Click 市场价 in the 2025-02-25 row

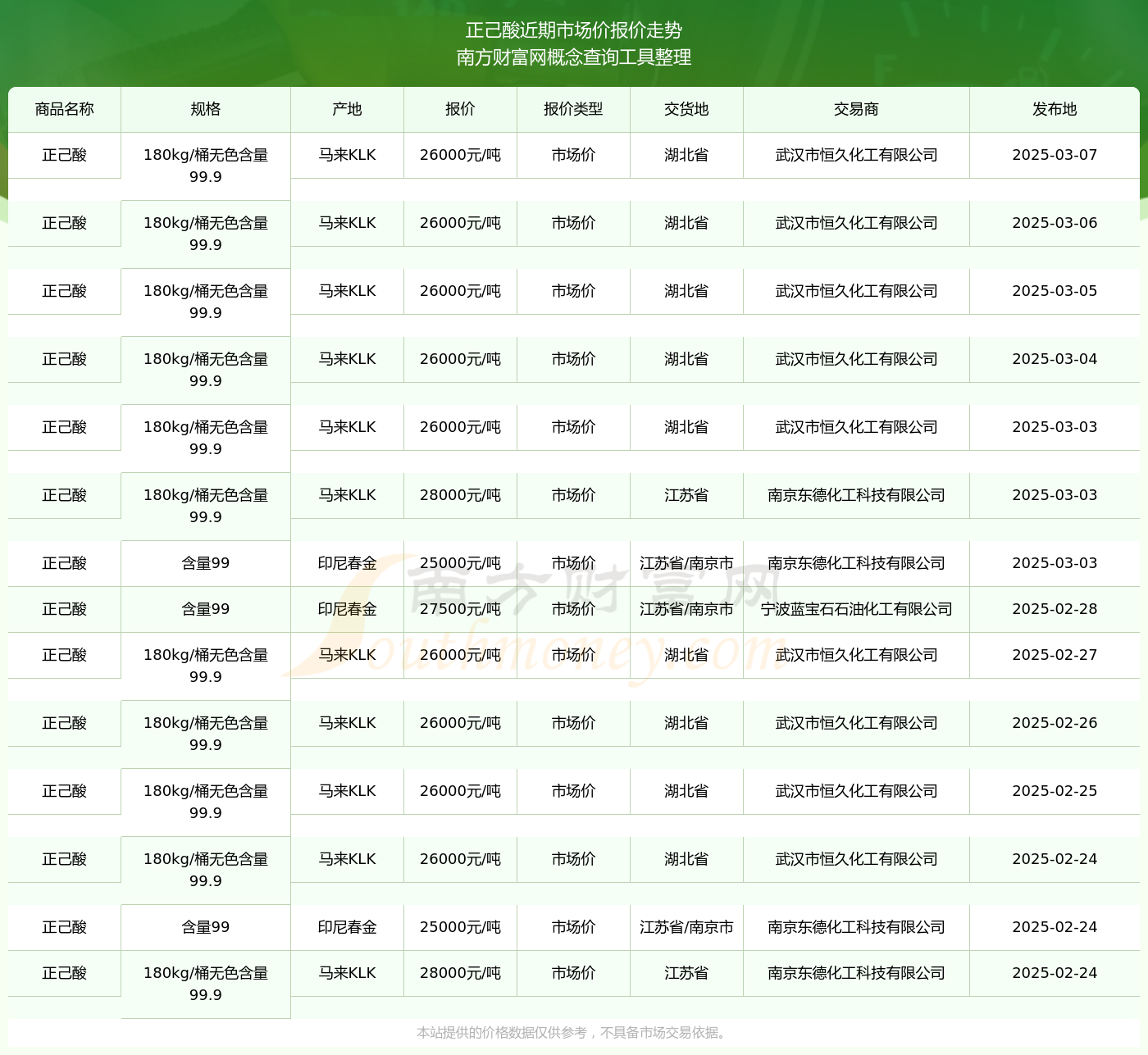pos(574,791)
